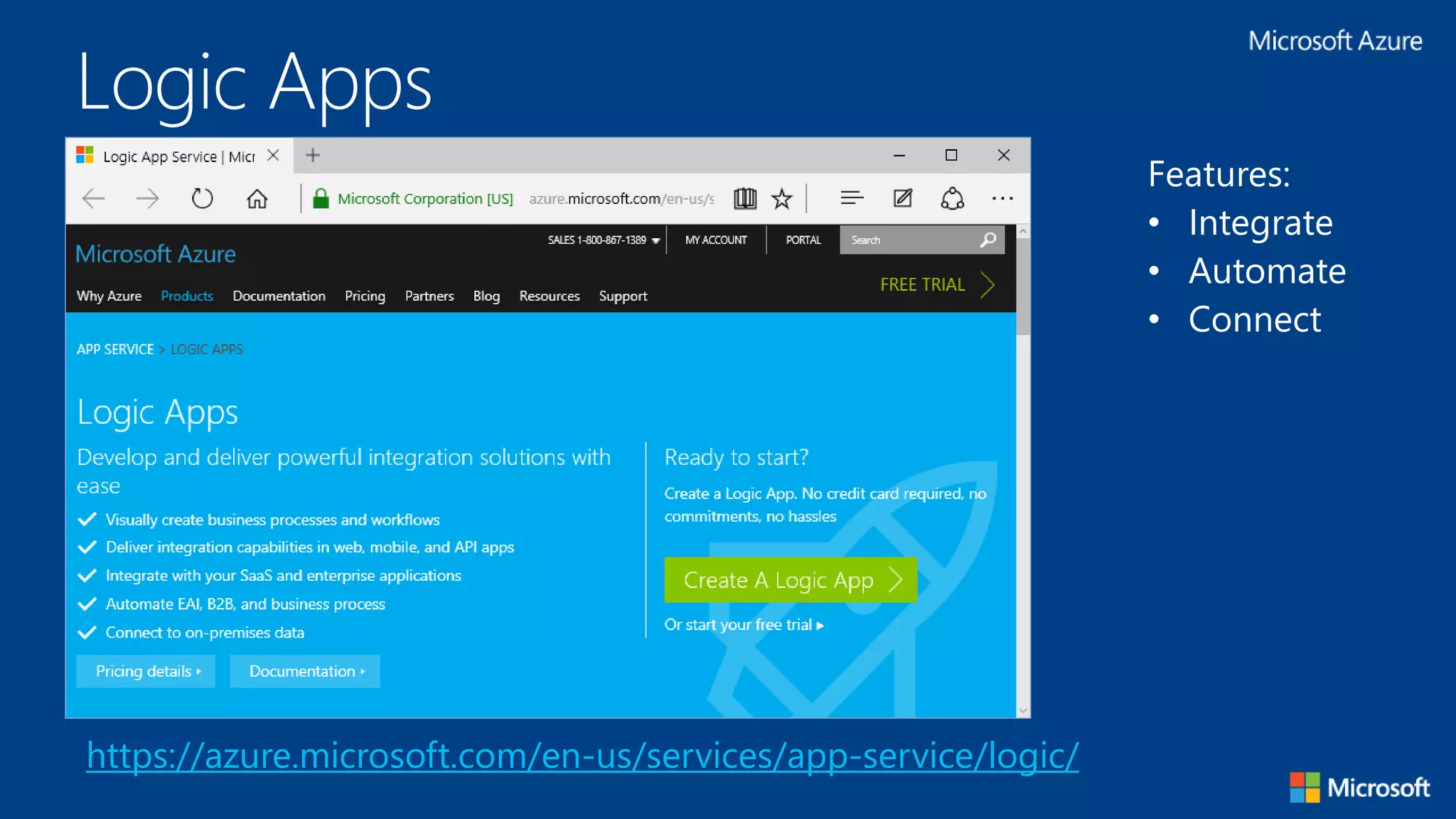Go back with the browser back arrow
The image size is (1456, 819).
(x=94, y=198)
